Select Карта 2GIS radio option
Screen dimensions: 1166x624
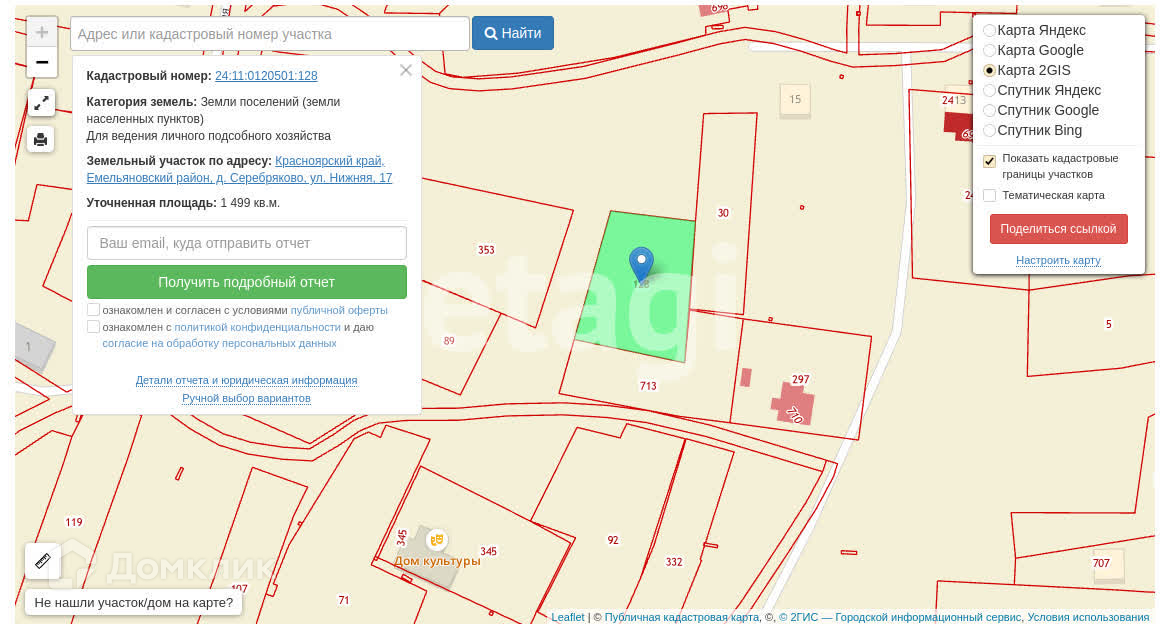990,71
